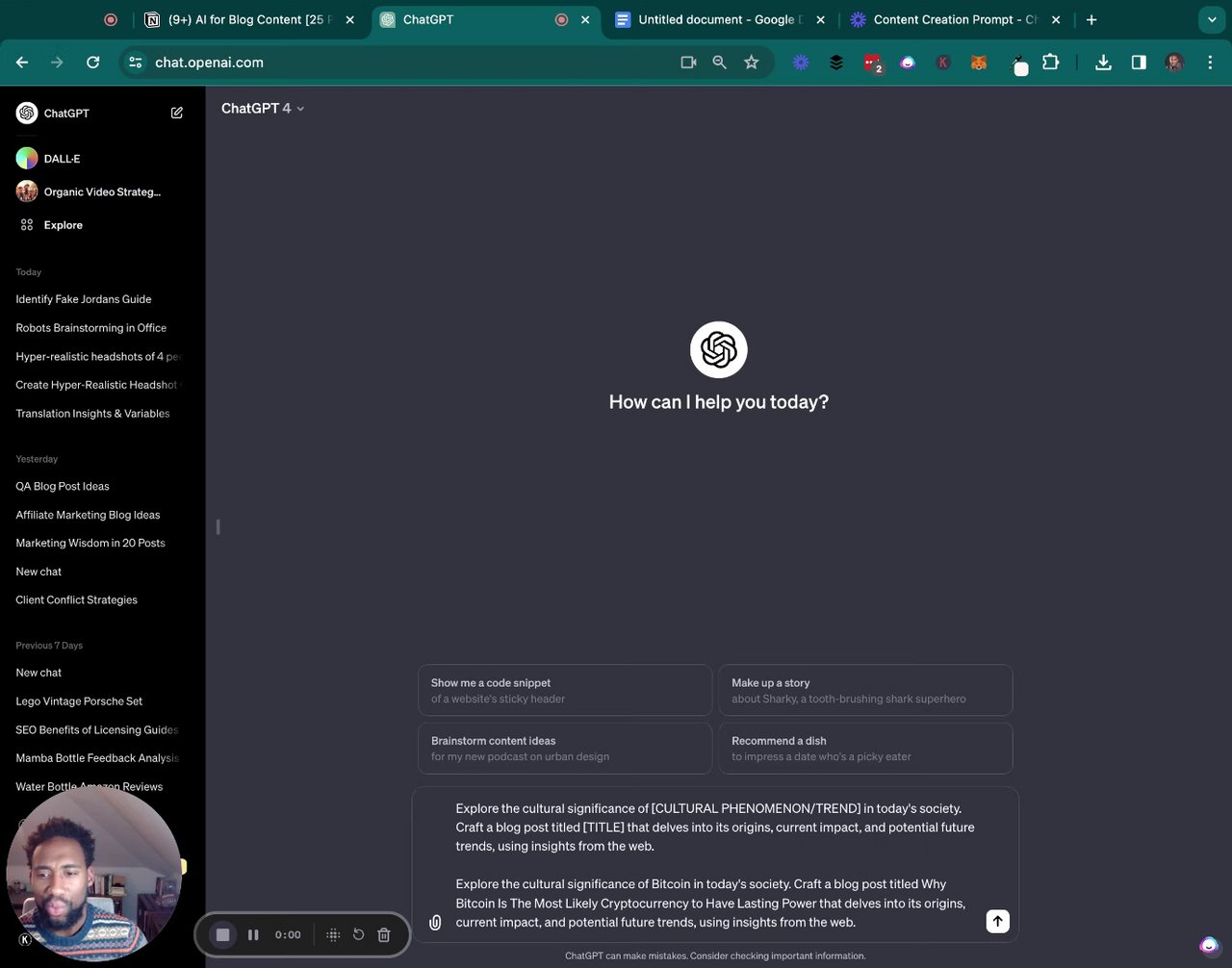
Task: Open the zoom magnifier in the address bar
Action: [719, 63]
